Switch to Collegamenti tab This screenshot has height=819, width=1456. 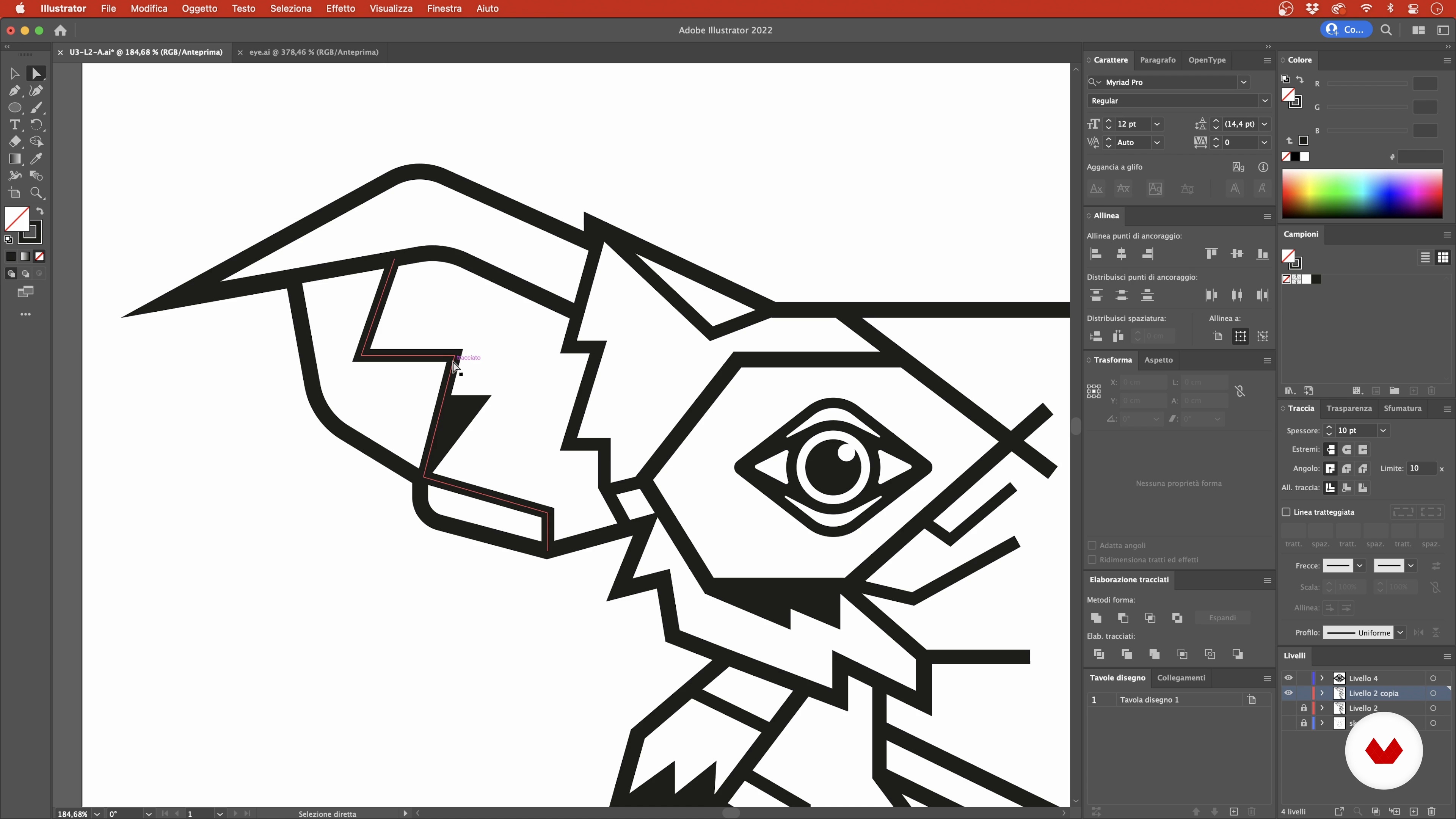tap(1181, 678)
